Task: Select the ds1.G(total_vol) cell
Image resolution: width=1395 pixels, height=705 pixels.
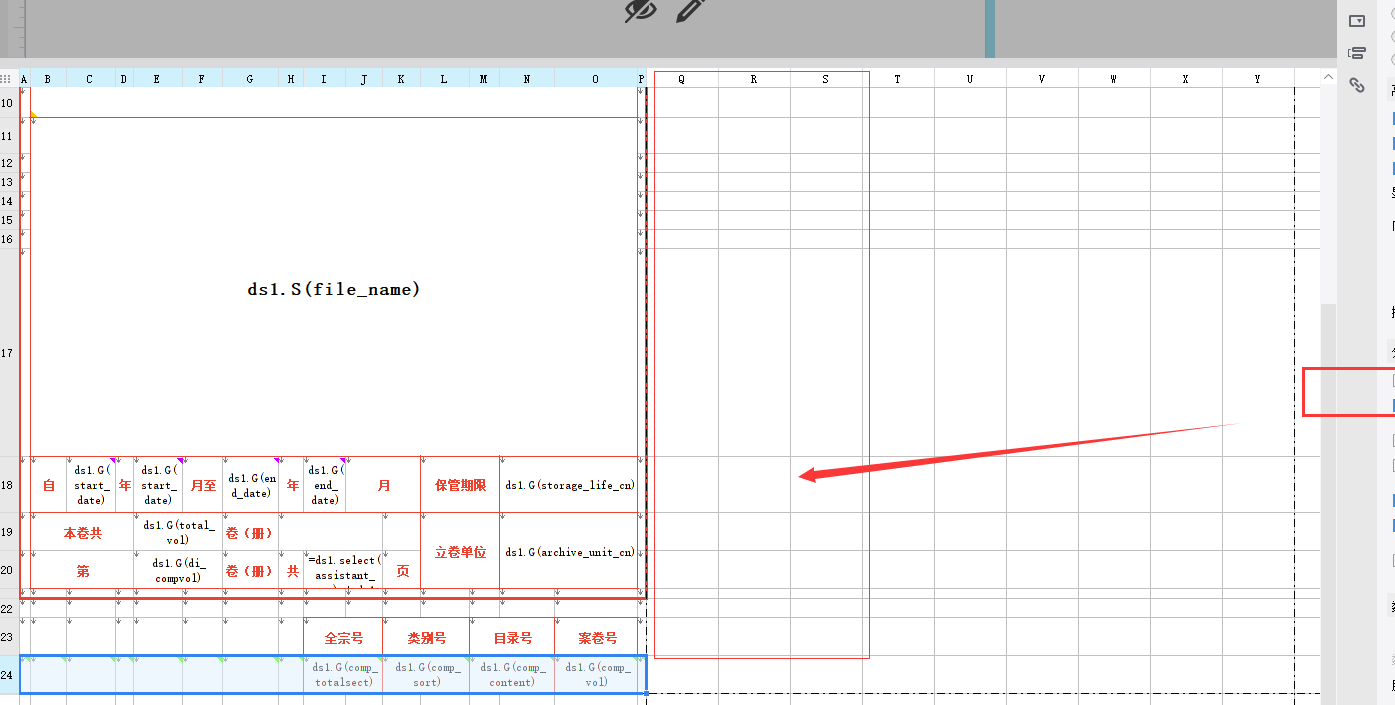Action: [x=178, y=532]
